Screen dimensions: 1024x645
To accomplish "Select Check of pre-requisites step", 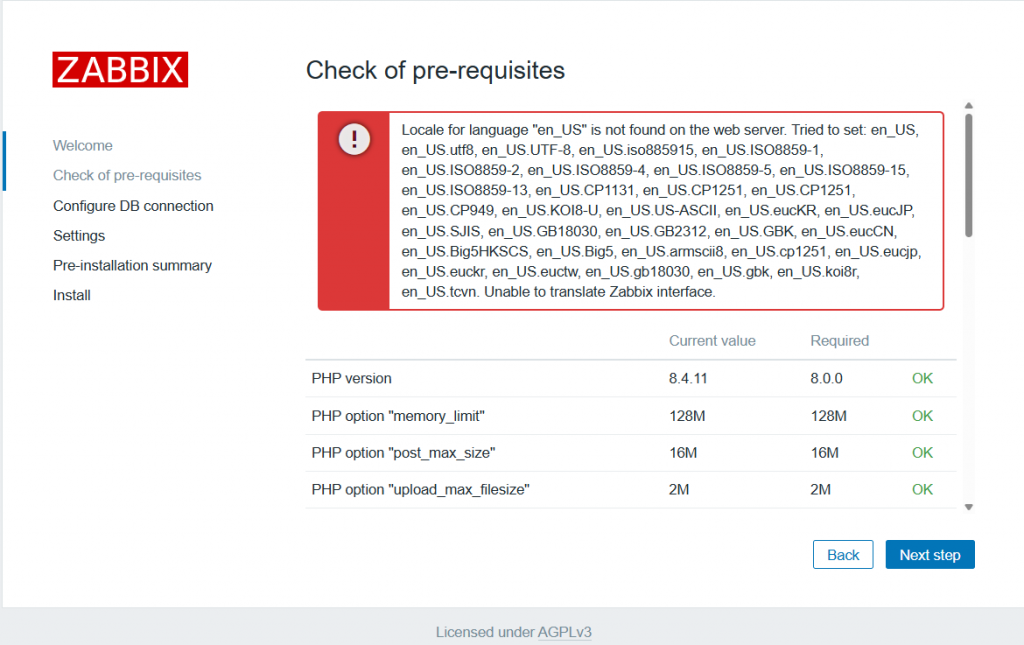I will tap(127, 175).
